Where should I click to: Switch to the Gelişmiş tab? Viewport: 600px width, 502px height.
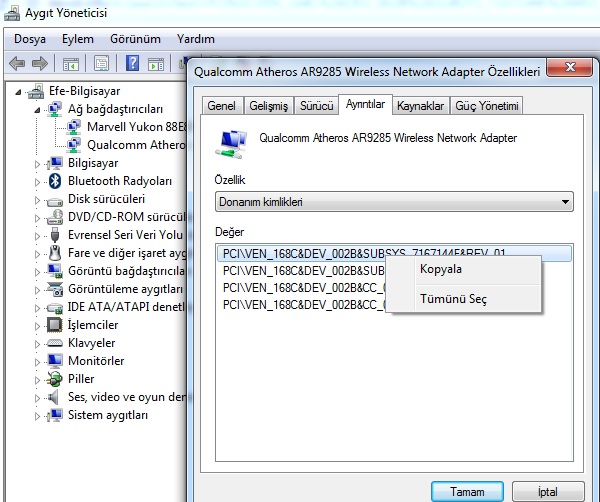pos(269,106)
